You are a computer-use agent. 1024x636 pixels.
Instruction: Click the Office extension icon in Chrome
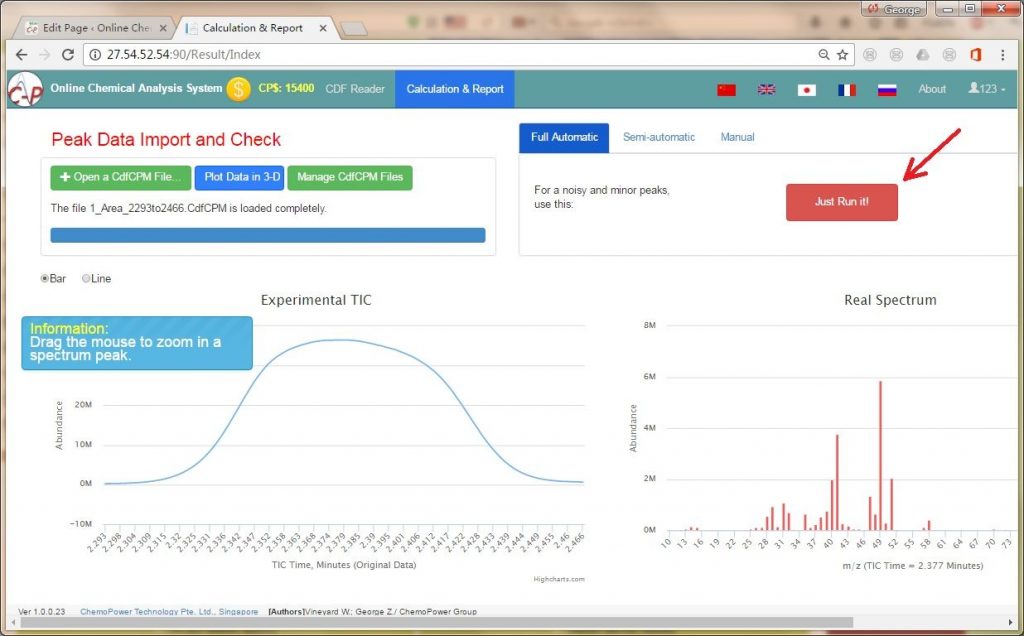pos(975,55)
